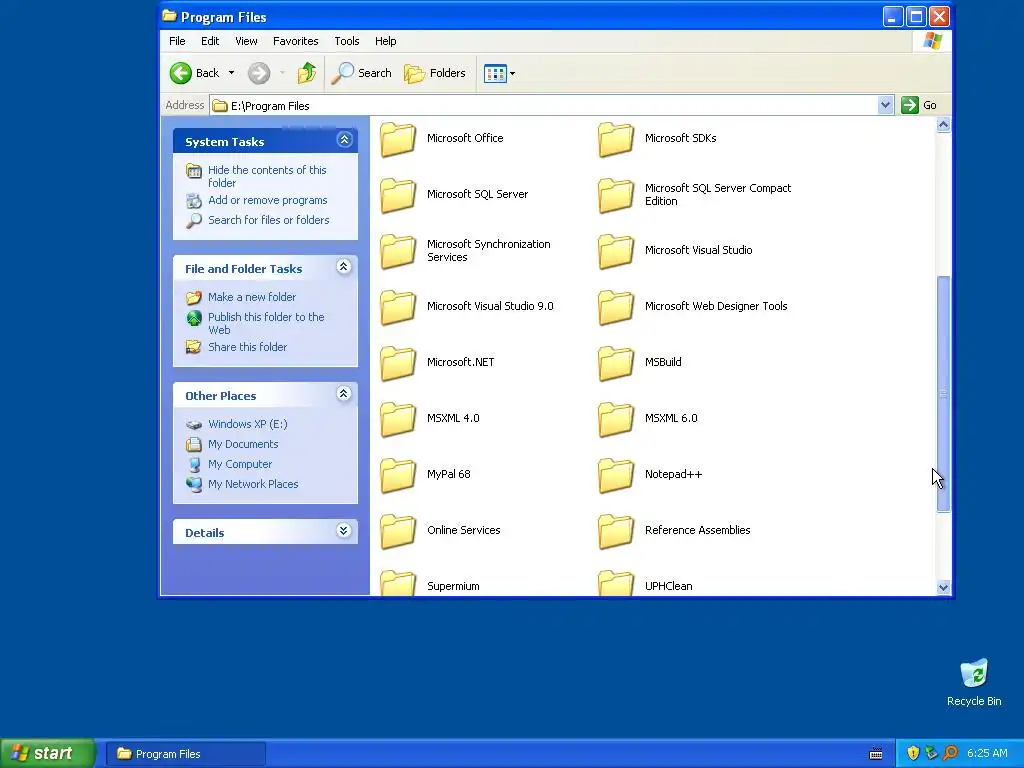Image resolution: width=1024 pixels, height=768 pixels.
Task: Select Microsoft SQL Server Compact Edition folder icon
Action: [x=616, y=195]
